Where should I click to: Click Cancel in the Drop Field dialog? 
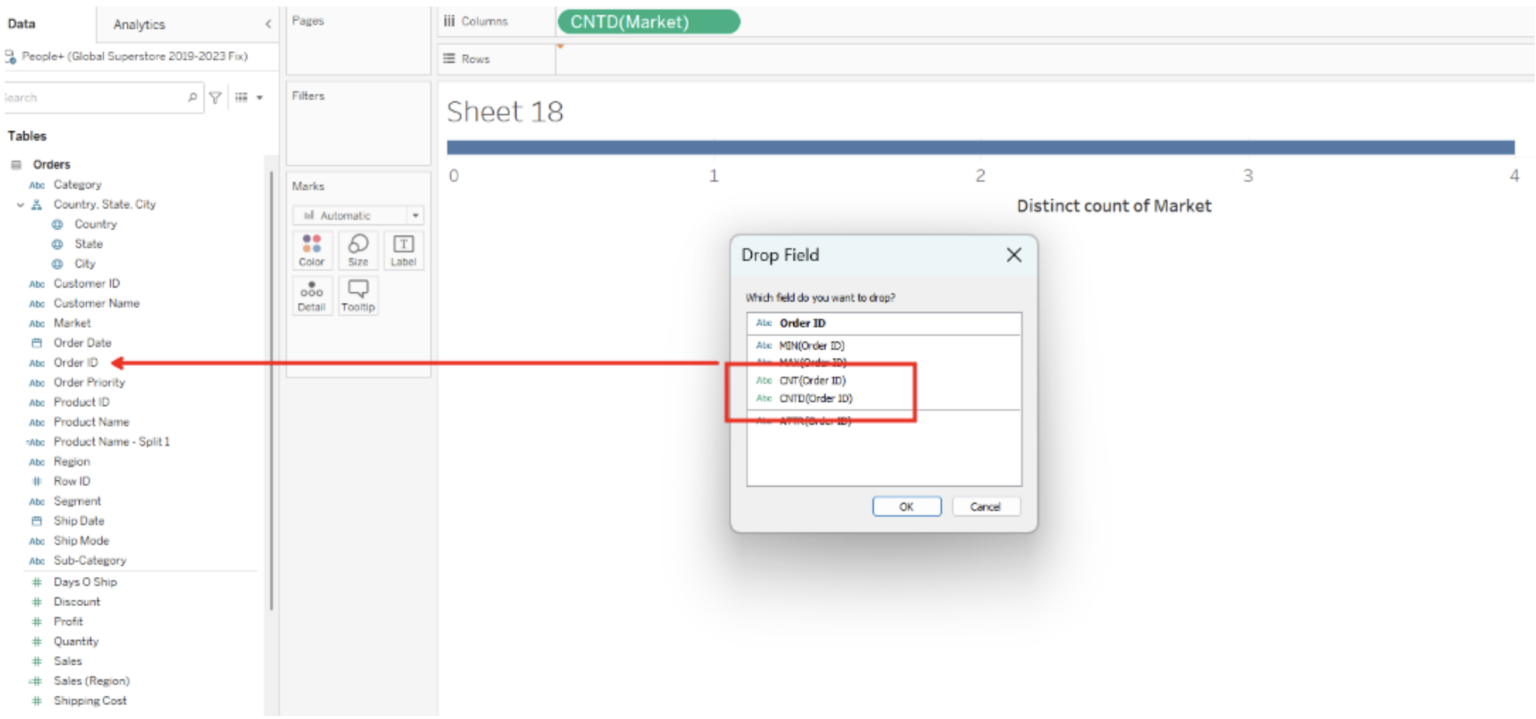pos(986,506)
